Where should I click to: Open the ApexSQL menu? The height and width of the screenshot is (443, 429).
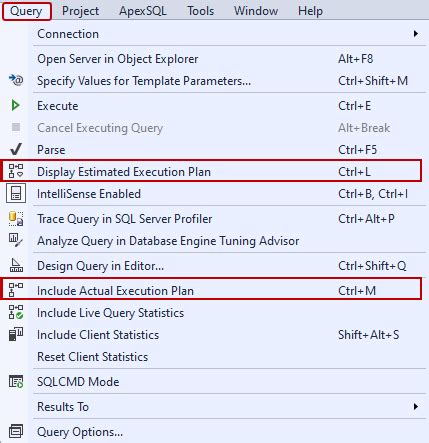pyautogui.click(x=143, y=11)
